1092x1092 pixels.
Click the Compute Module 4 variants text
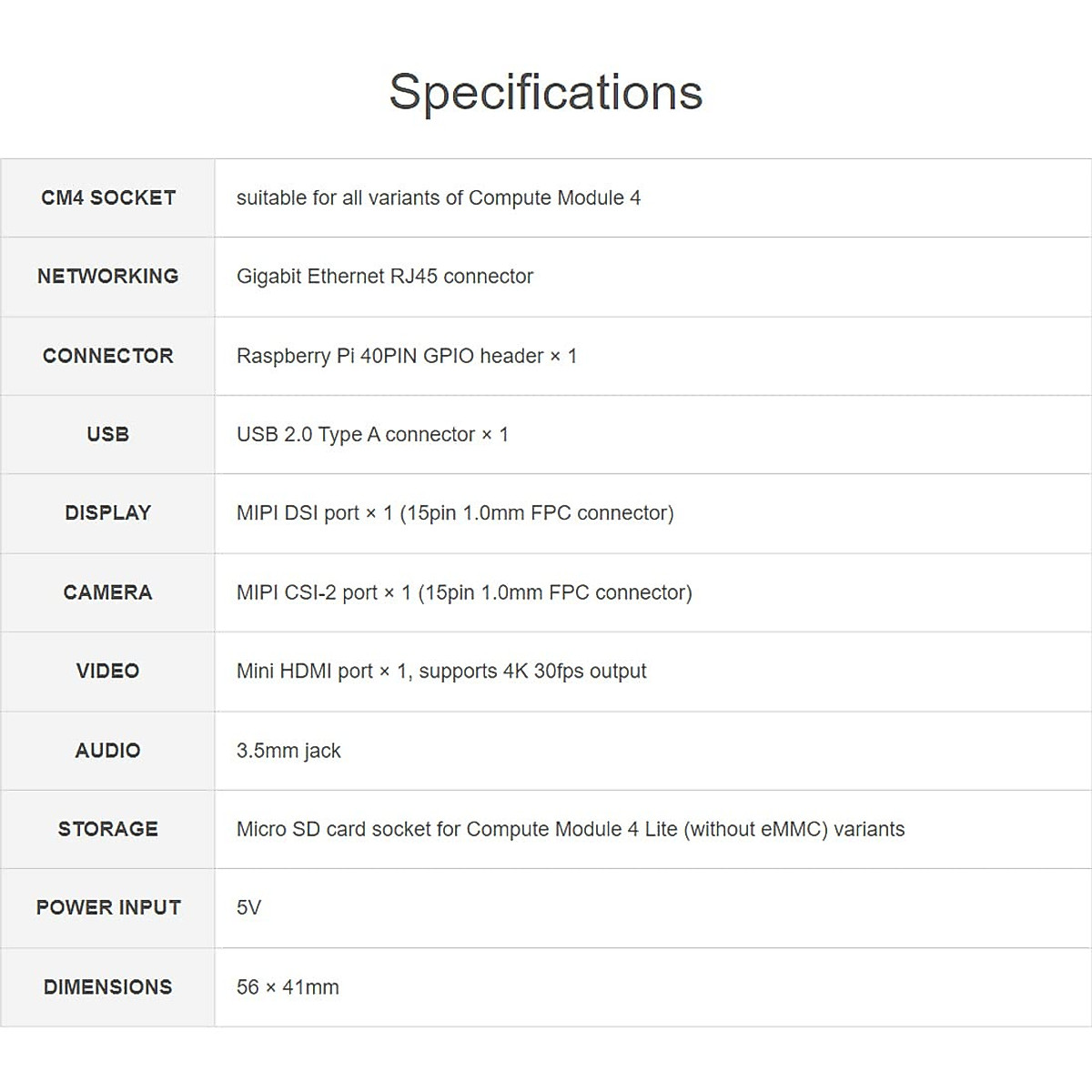pos(438,197)
